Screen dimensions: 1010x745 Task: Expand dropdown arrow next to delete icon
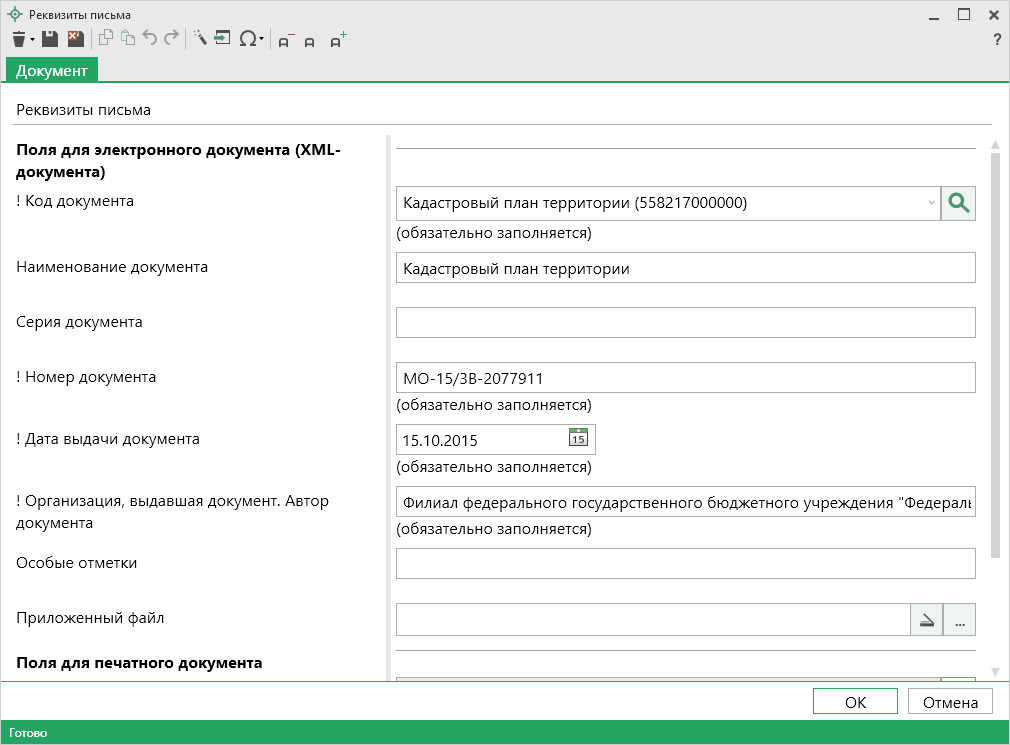click(x=33, y=40)
